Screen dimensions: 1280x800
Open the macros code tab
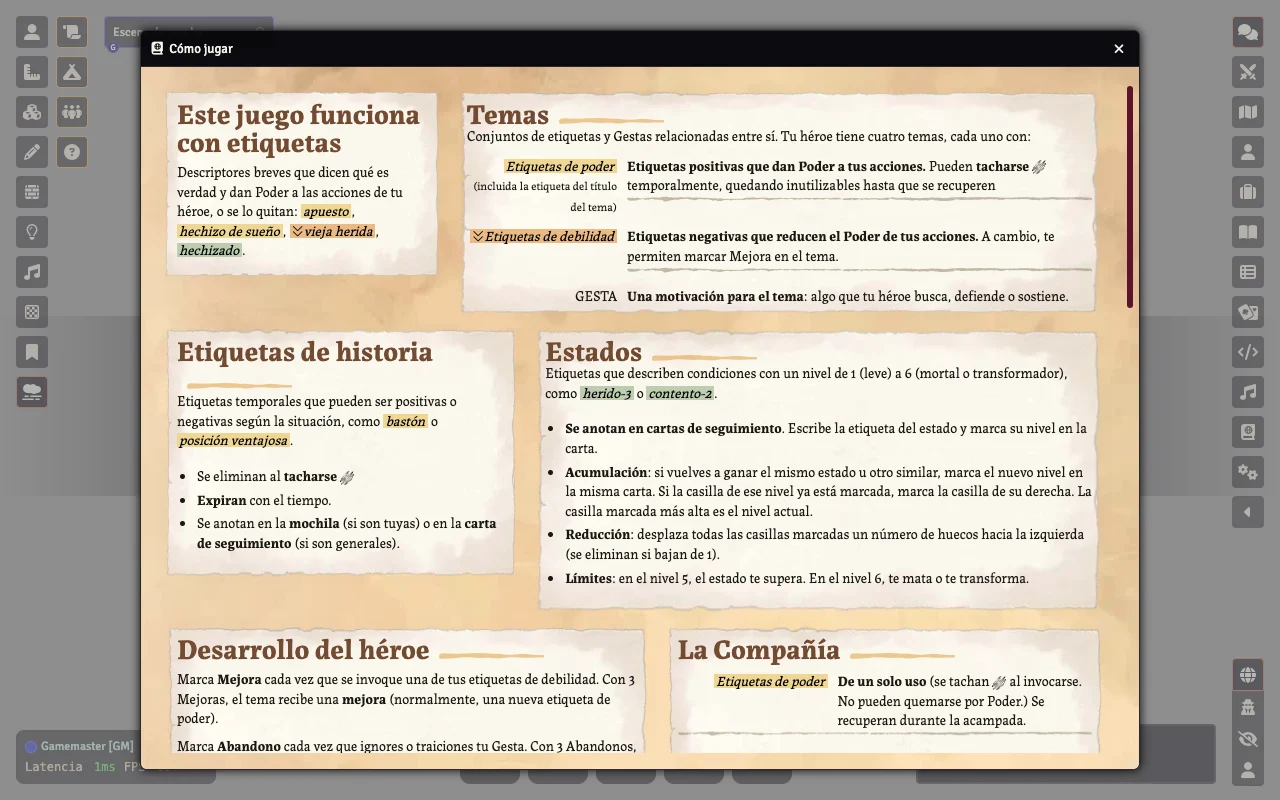1248,352
